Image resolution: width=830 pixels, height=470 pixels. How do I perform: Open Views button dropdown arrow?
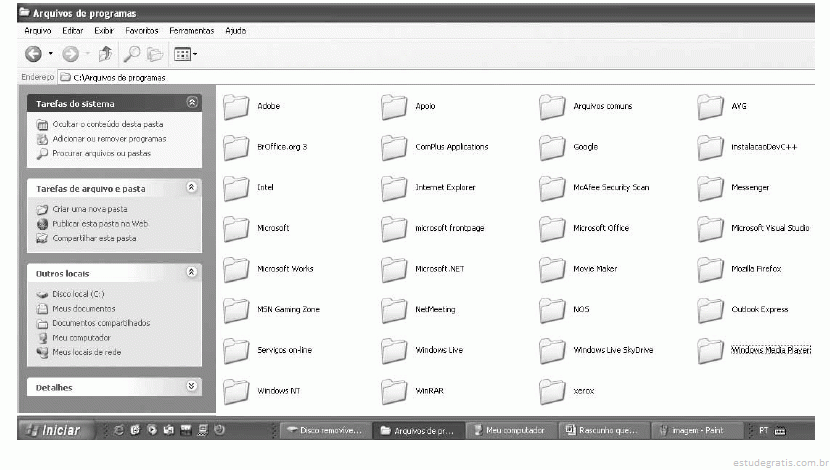click(x=195, y=54)
